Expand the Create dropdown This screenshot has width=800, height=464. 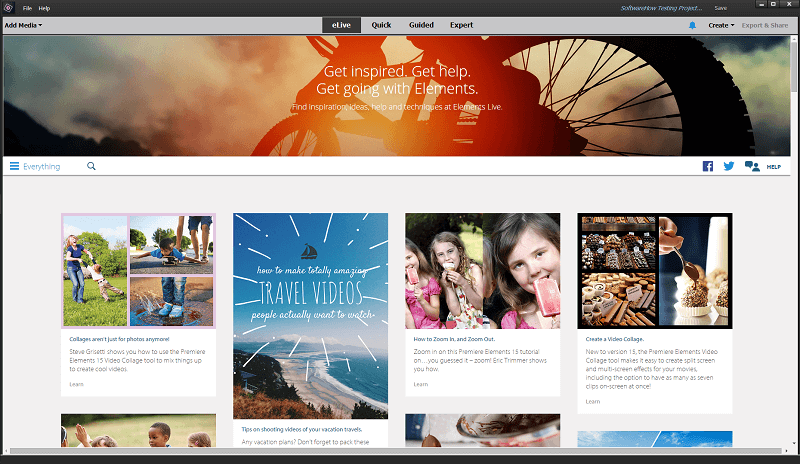pos(721,25)
